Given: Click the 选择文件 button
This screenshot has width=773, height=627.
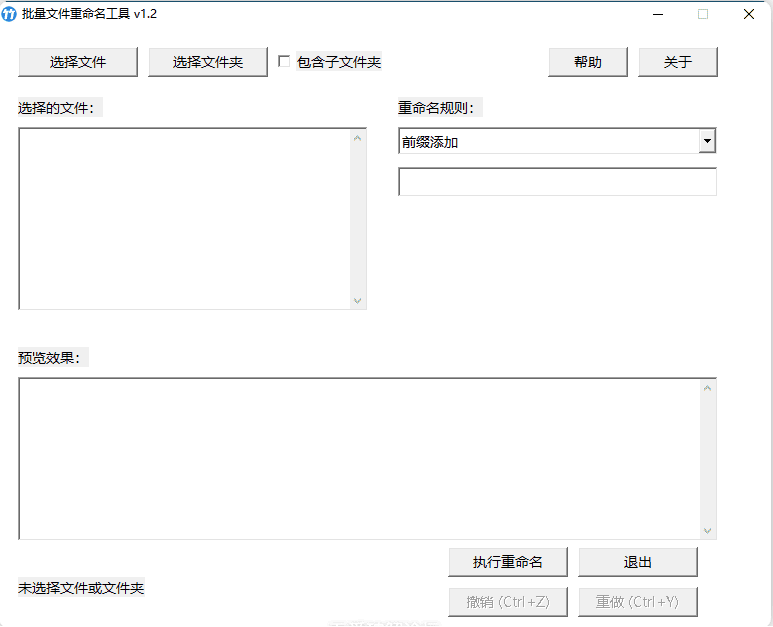Looking at the screenshot, I should 78,62.
